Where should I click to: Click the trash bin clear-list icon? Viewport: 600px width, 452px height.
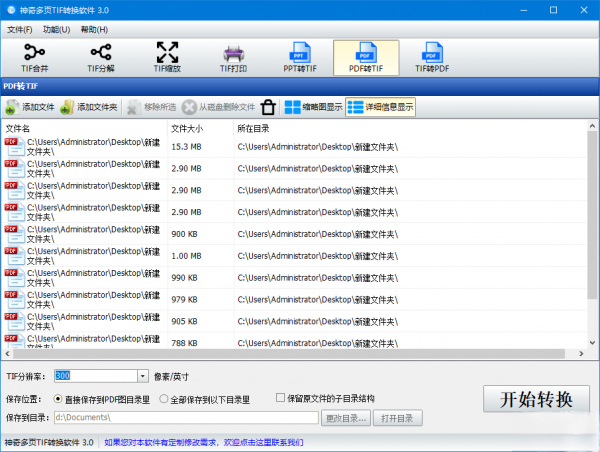tap(268, 107)
